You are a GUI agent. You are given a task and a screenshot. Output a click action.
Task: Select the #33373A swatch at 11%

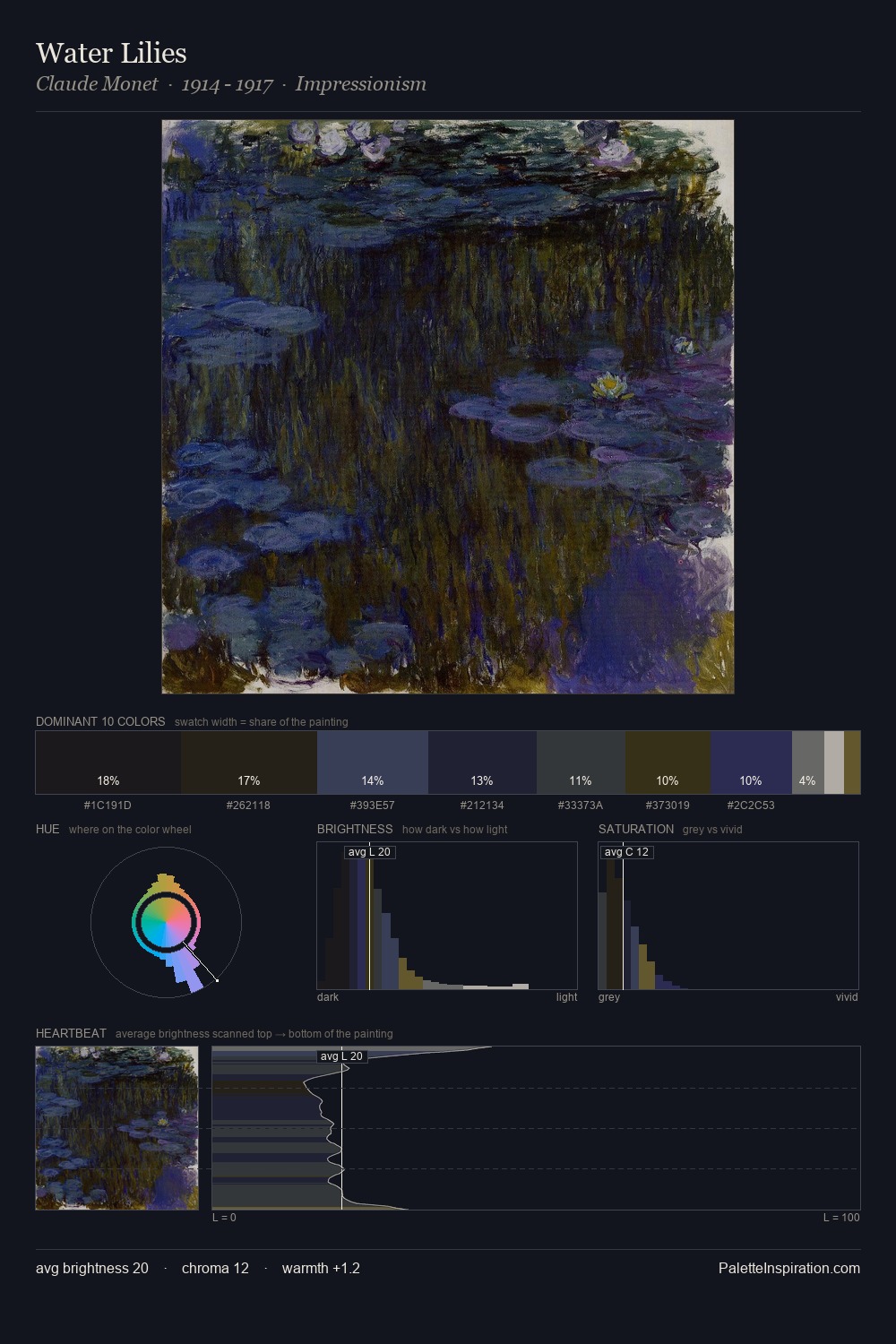point(581,762)
